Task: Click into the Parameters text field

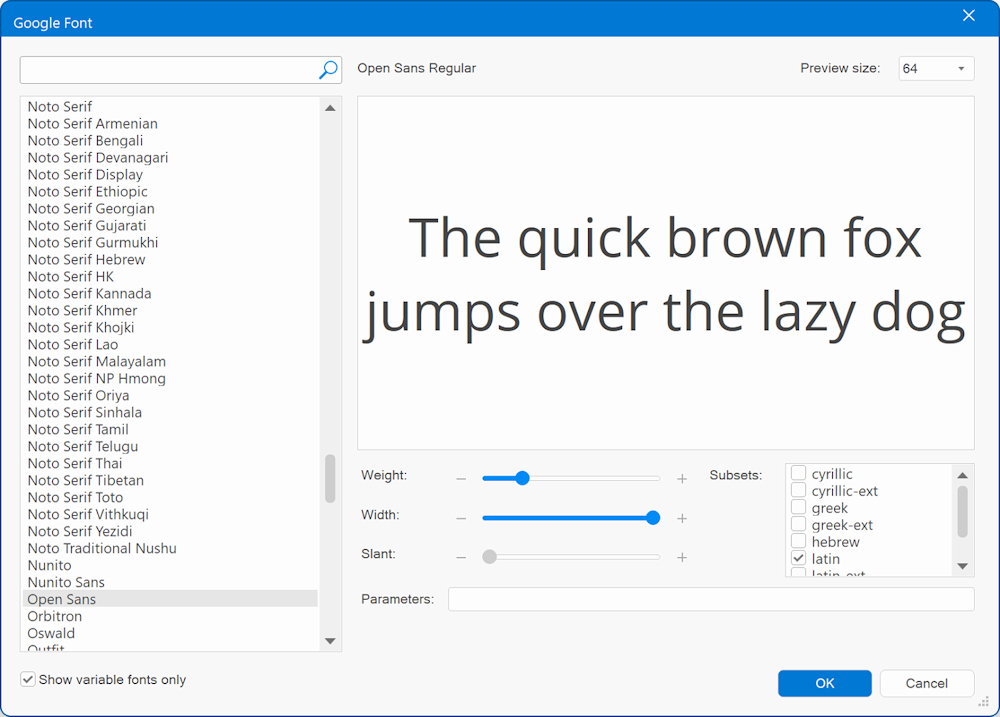Action: click(710, 599)
